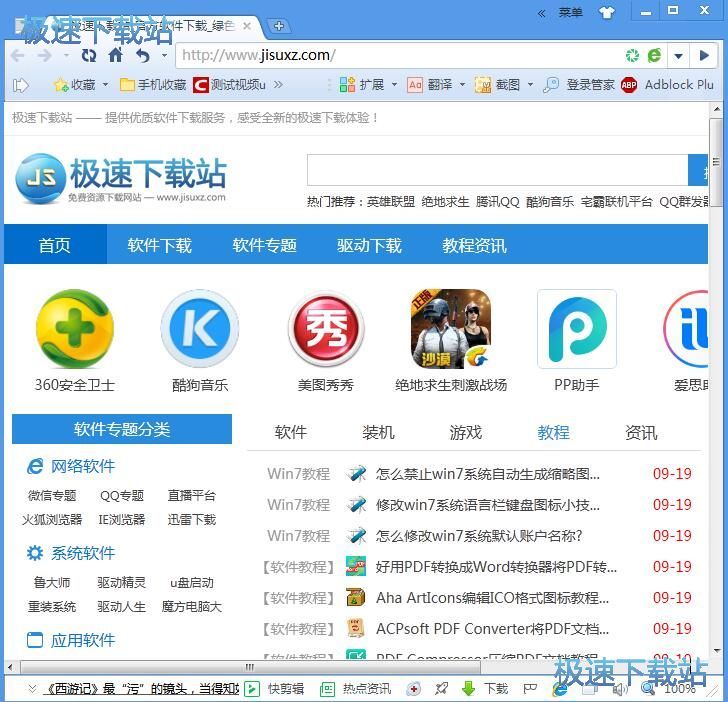Click the 英雄联盟 hot recommendation link
Screen dimensions: 728x702
[390, 202]
